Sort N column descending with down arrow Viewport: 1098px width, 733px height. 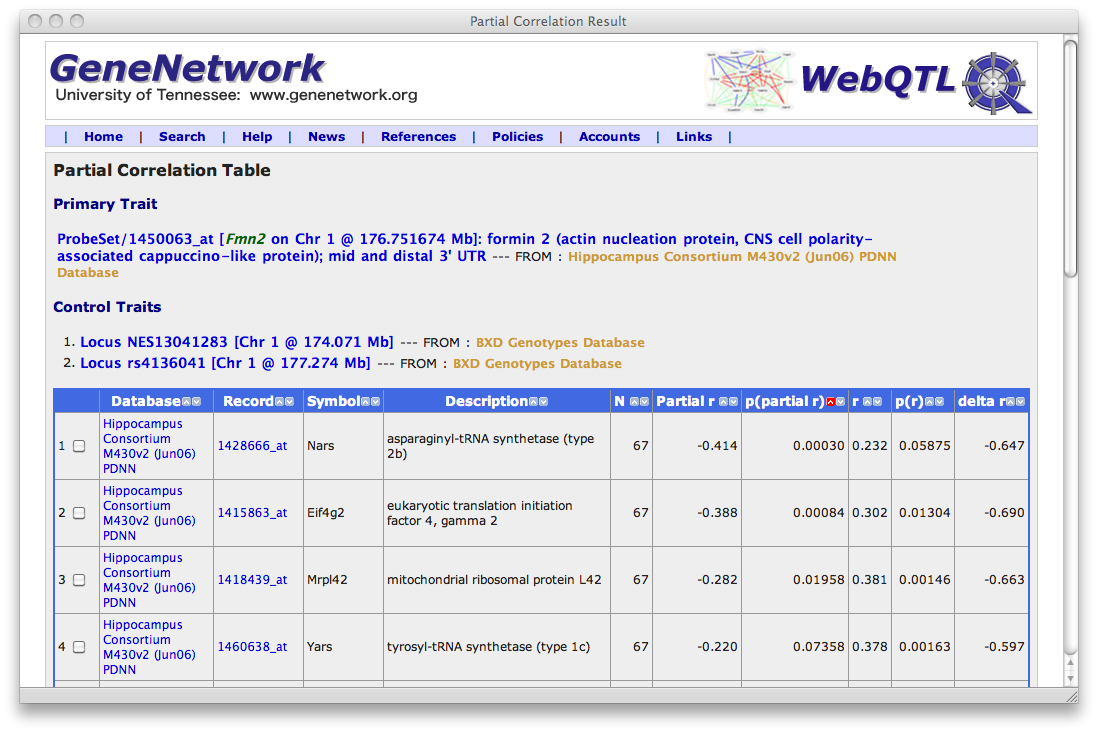(x=643, y=402)
